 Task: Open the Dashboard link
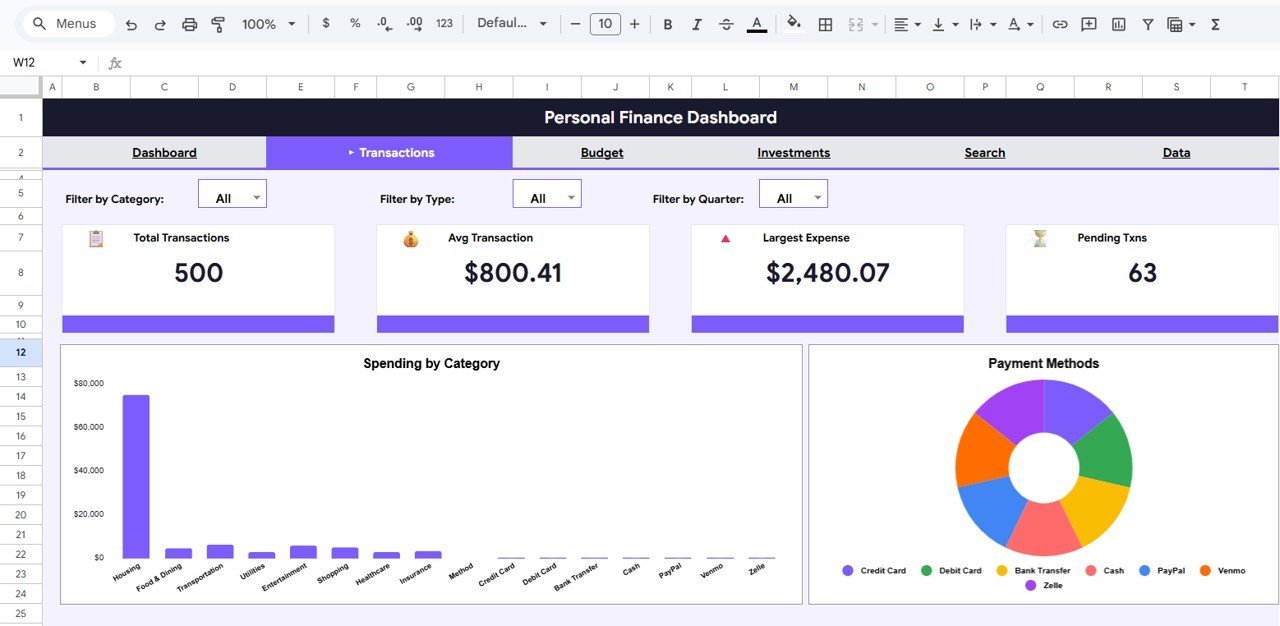tap(164, 152)
